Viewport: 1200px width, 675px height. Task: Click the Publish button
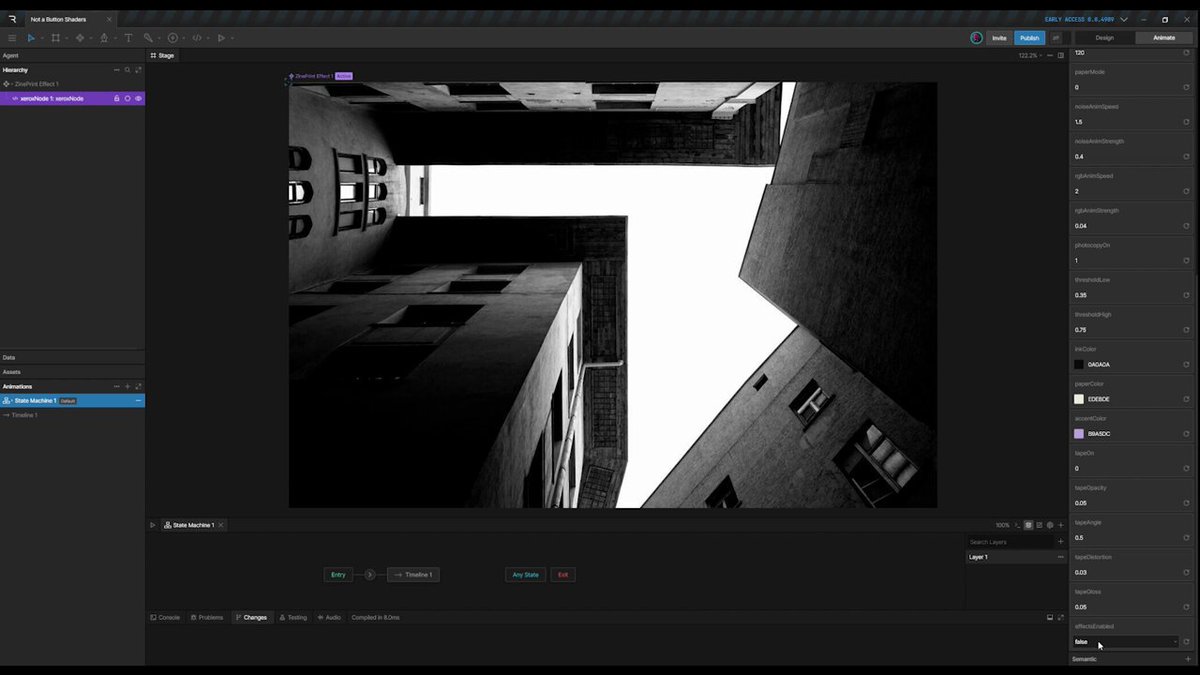tap(1029, 38)
